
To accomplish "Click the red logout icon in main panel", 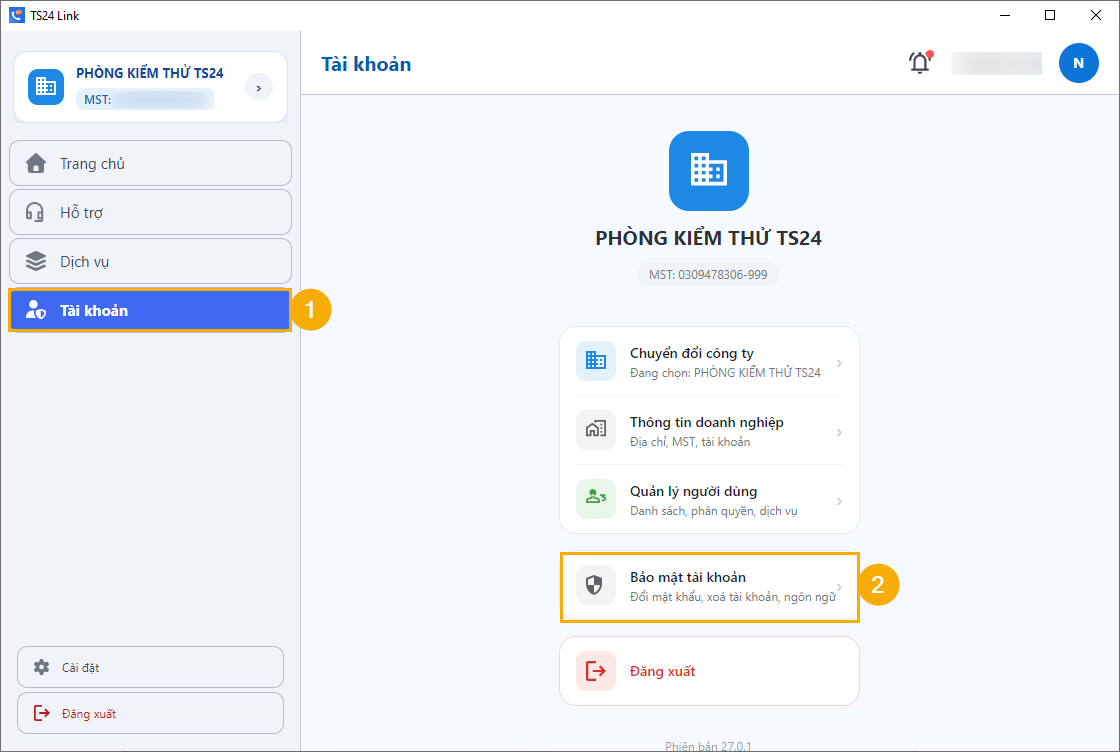I will 596,671.
